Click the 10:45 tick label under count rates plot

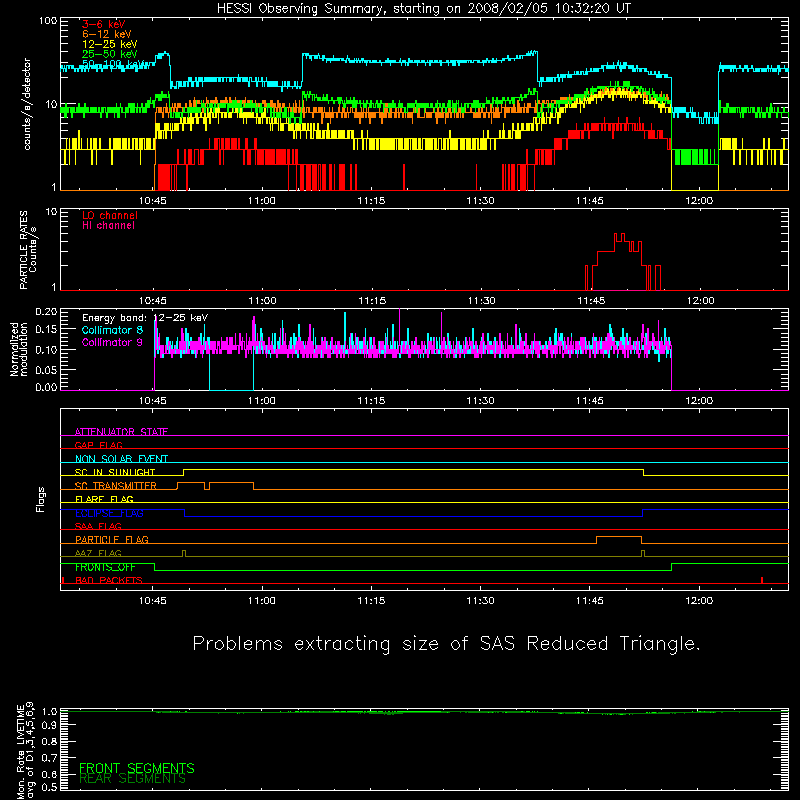click(x=153, y=201)
